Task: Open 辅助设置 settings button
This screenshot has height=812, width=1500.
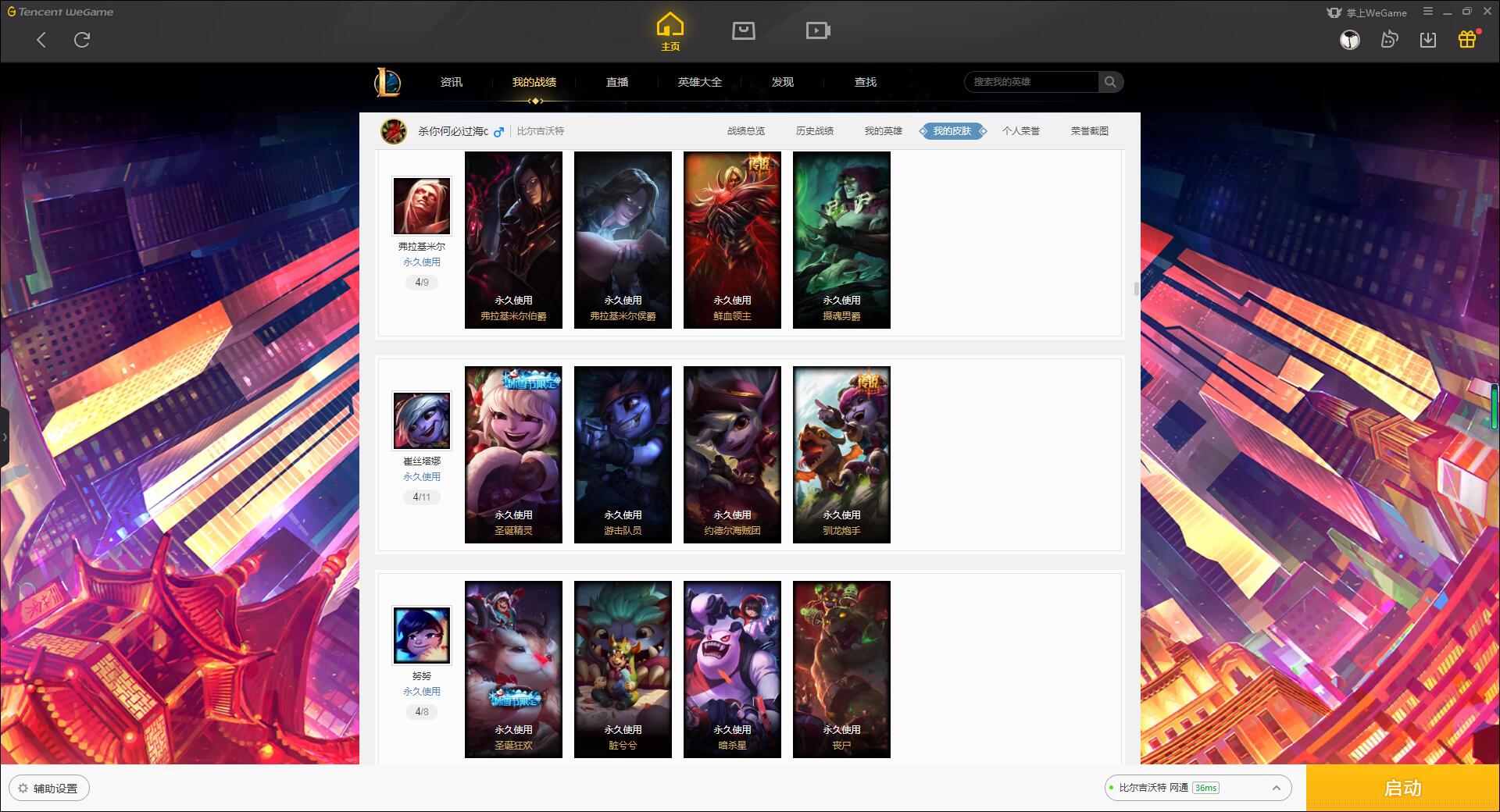Action: (49, 788)
